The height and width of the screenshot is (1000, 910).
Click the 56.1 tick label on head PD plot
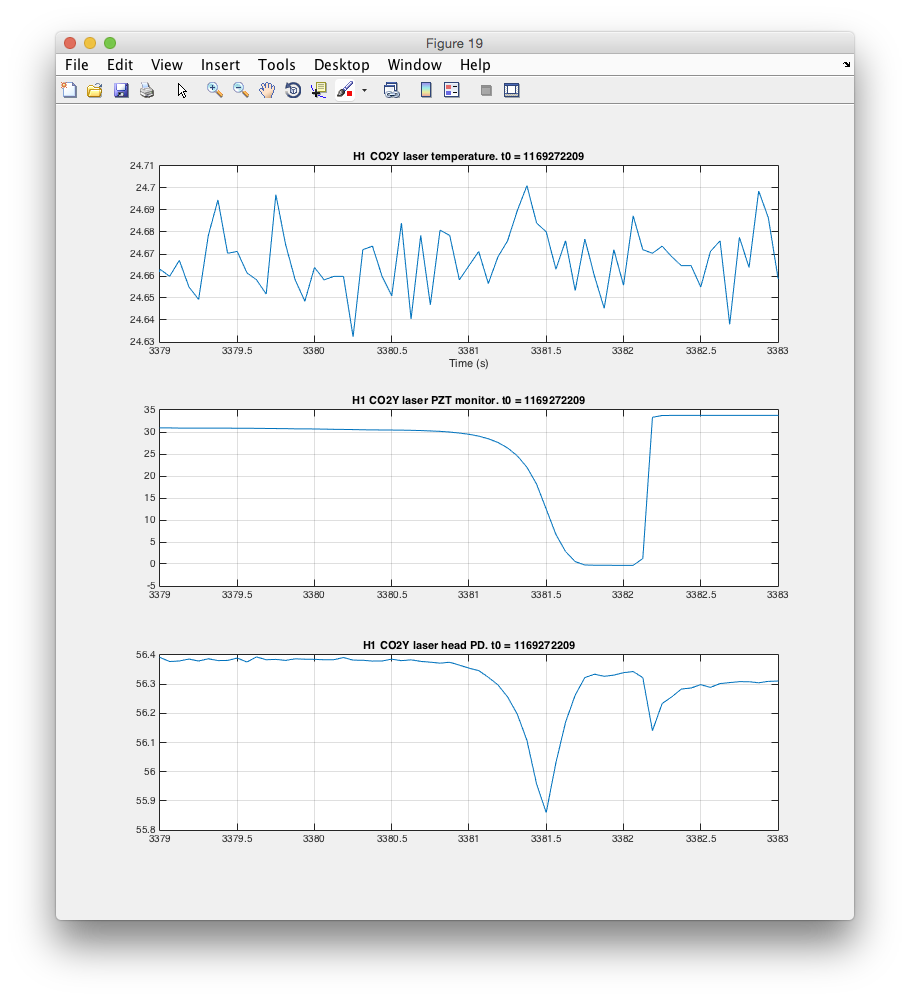[x=145, y=742]
